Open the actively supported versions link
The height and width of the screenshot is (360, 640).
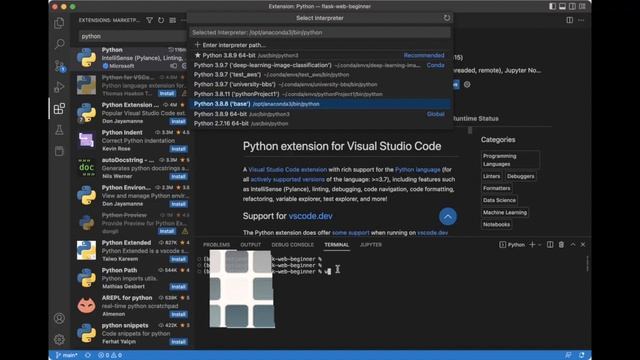287,179
